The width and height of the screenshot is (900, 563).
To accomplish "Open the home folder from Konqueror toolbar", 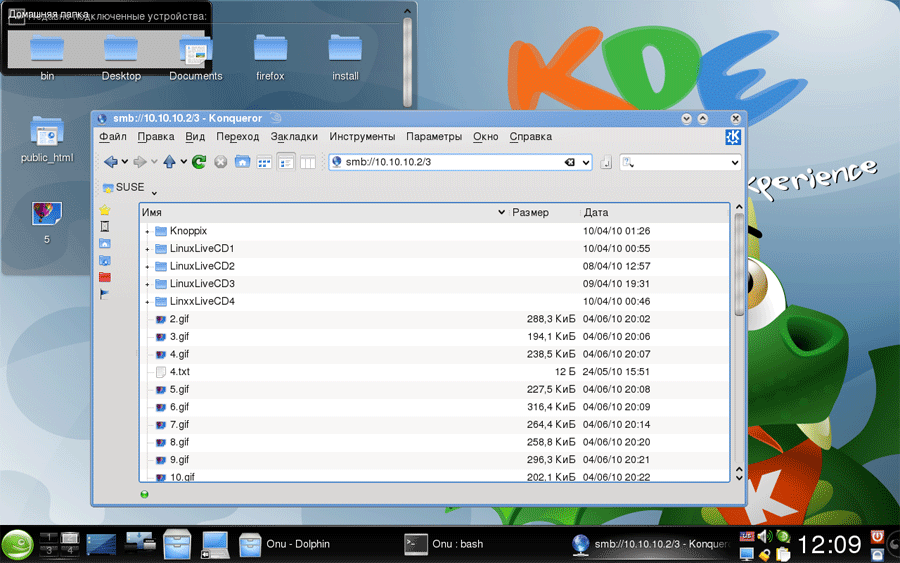I will [x=242, y=162].
